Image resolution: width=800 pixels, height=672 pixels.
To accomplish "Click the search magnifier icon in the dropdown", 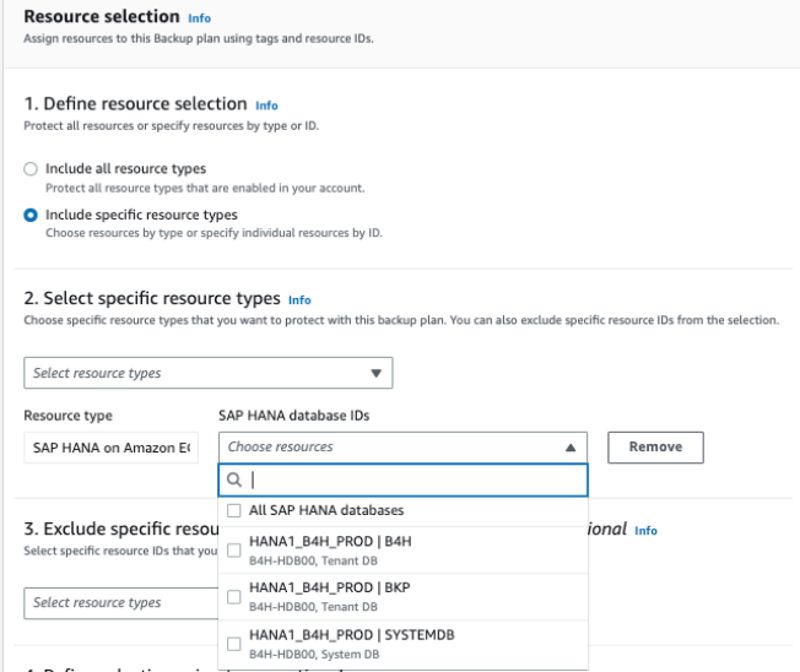I will point(235,480).
